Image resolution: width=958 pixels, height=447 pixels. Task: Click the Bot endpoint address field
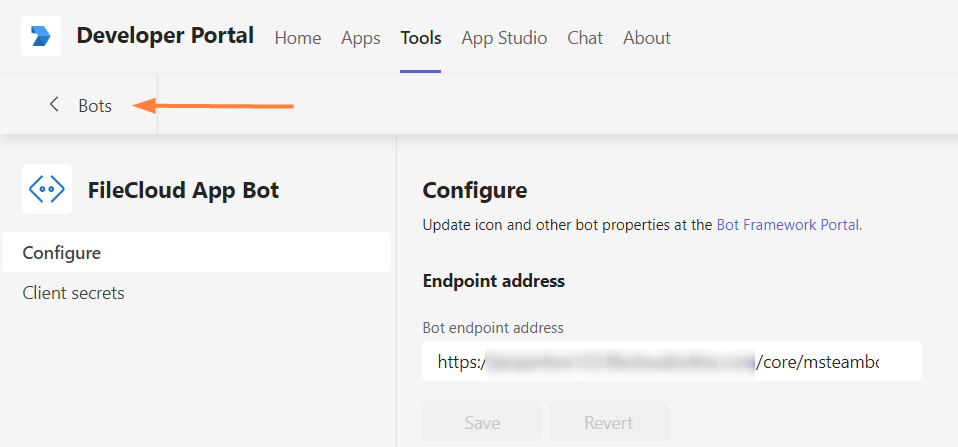click(x=671, y=361)
